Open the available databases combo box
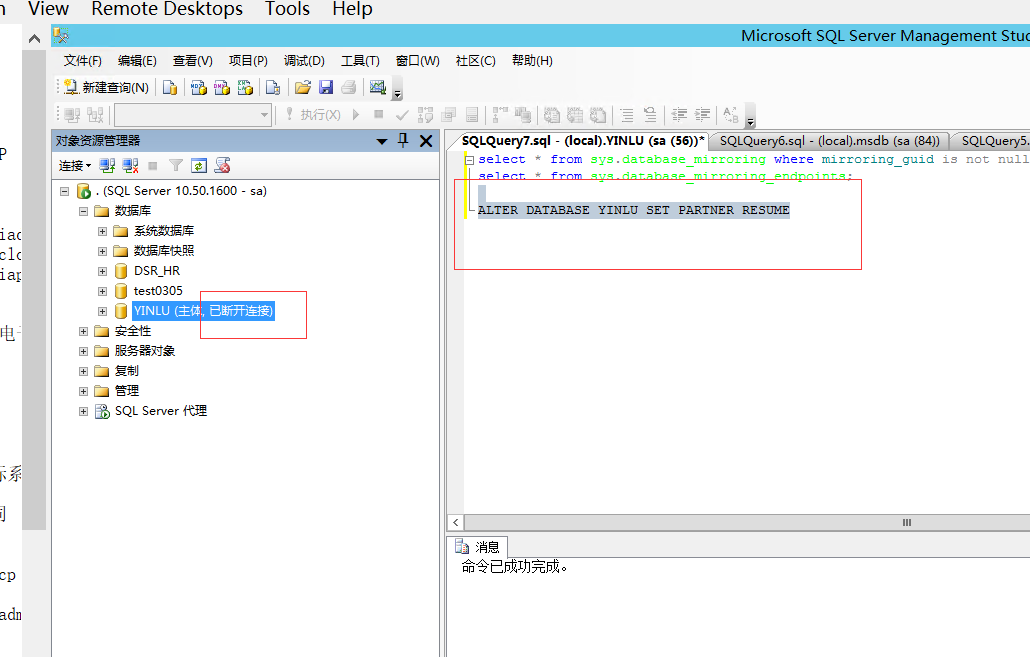This screenshot has height=657, width=1030. pos(192,115)
